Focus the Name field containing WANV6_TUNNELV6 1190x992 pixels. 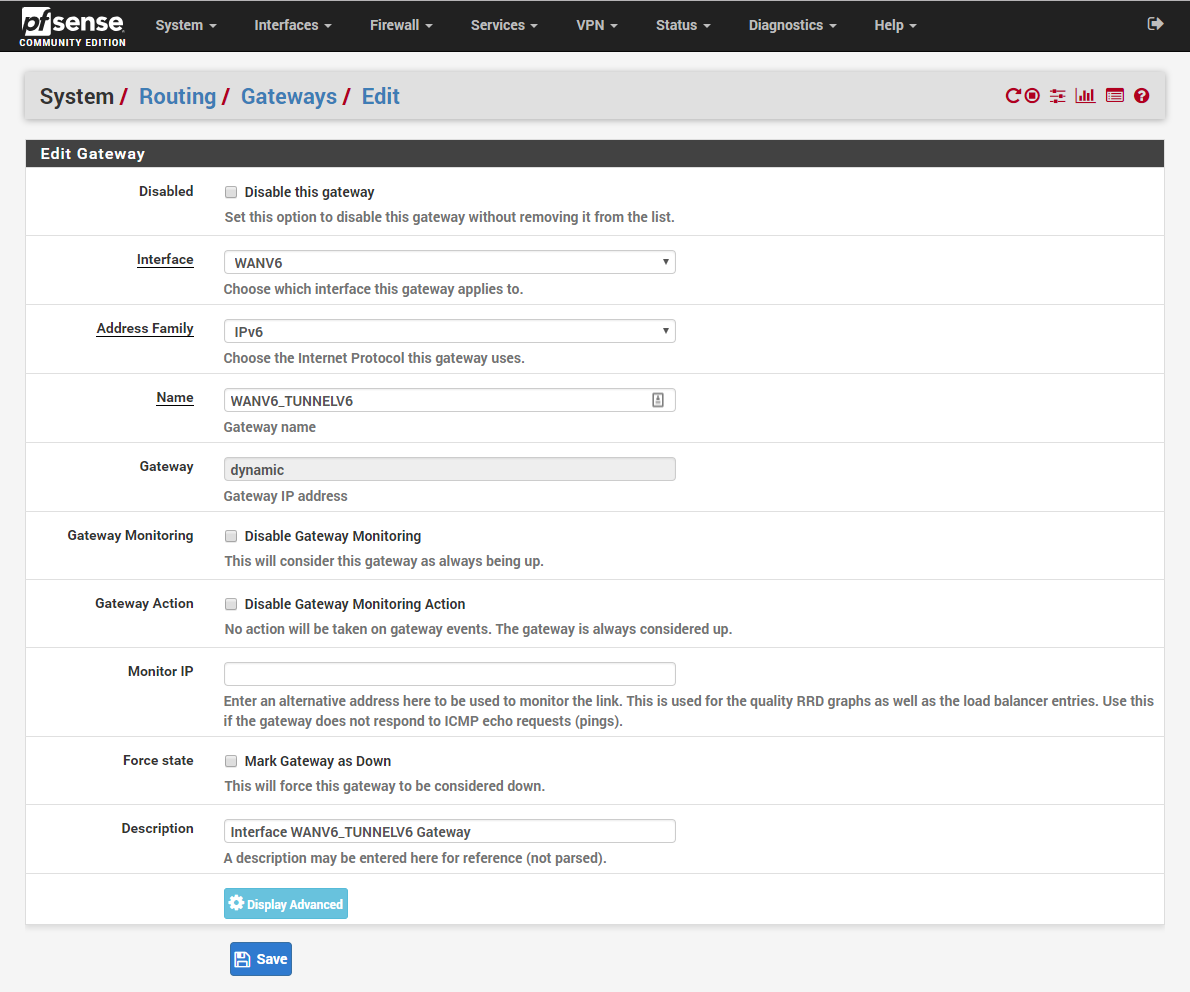tap(449, 400)
